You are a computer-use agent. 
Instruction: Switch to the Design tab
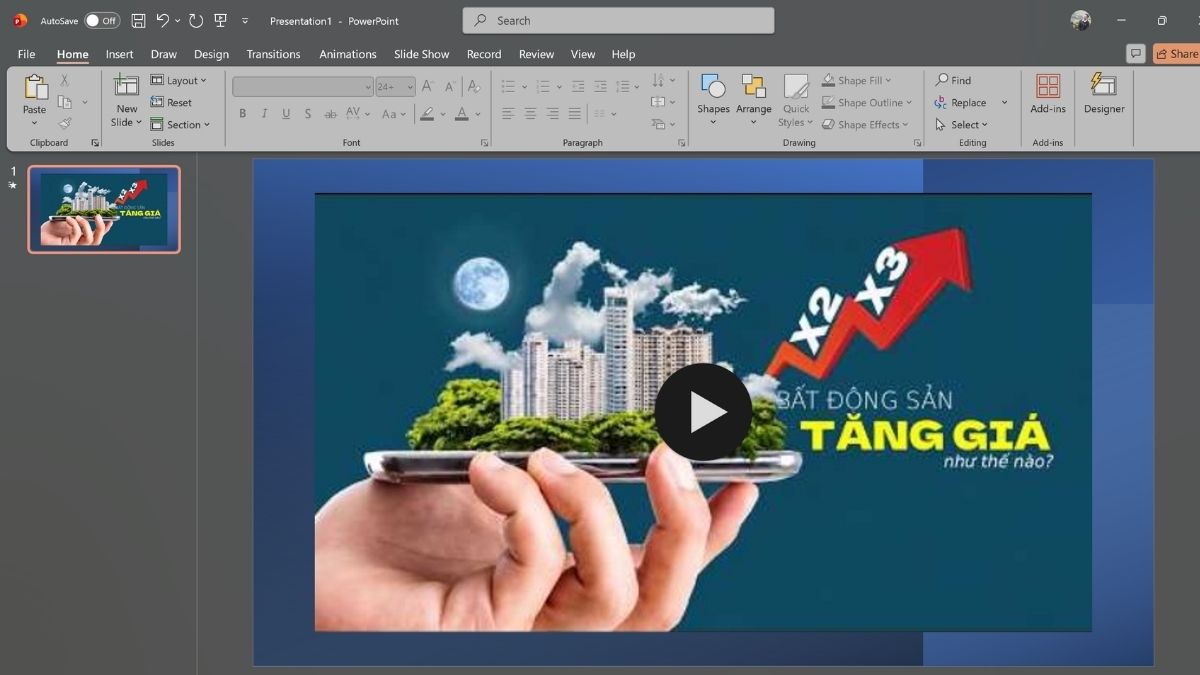coord(211,54)
